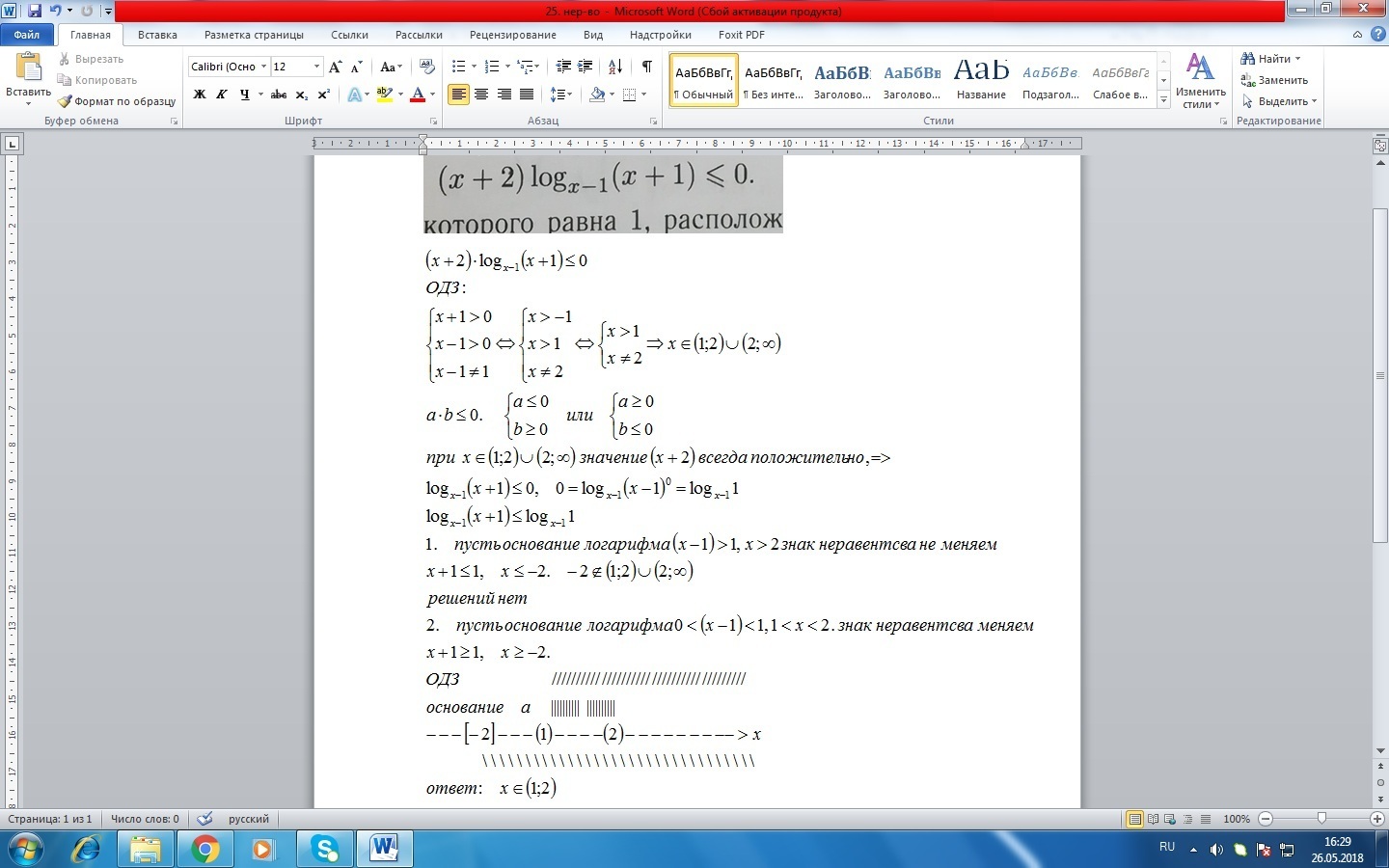Center-align the paragraph text

click(x=481, y=95)
